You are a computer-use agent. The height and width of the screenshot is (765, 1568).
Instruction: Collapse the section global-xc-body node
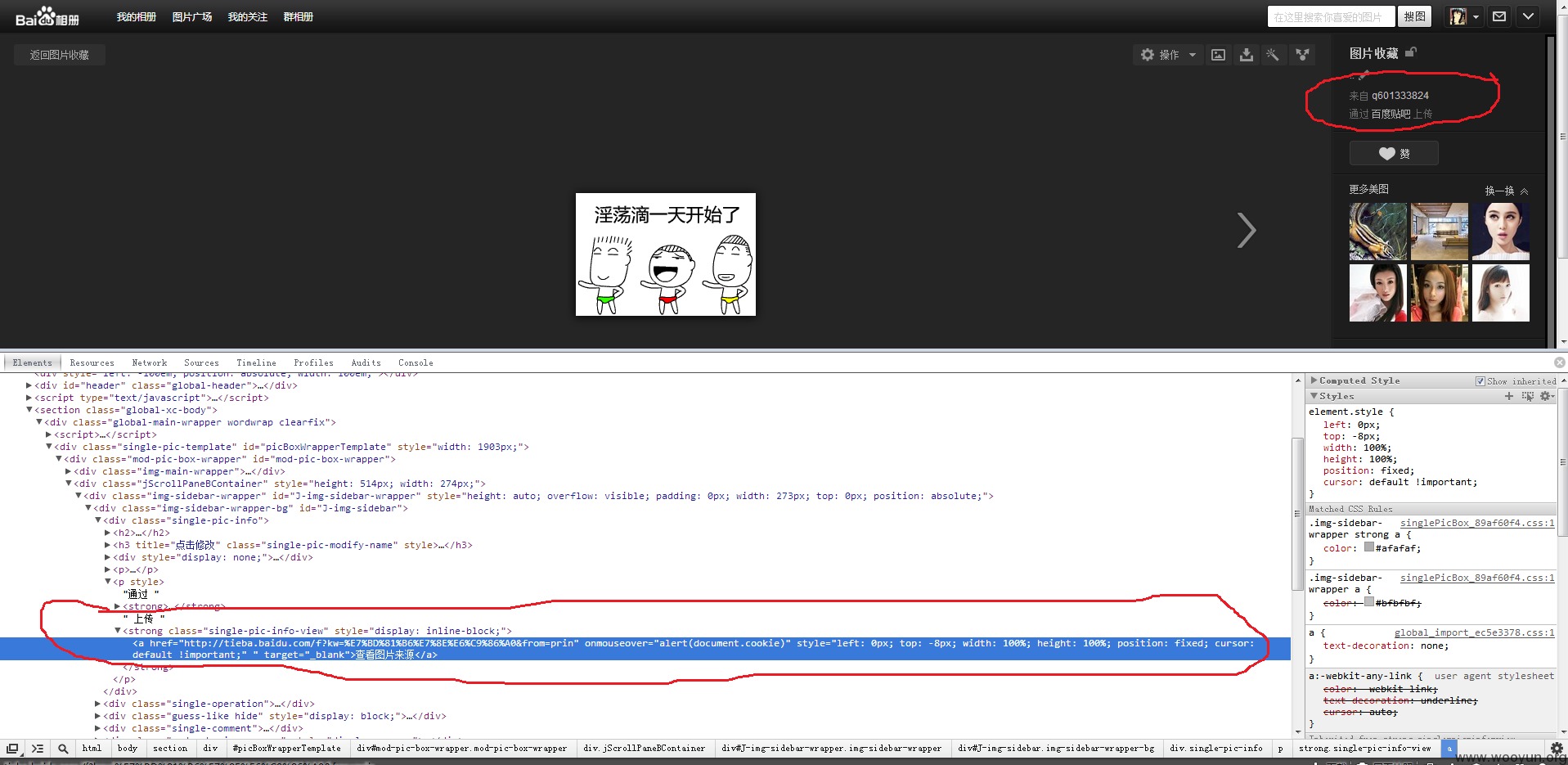coord(29,410)
